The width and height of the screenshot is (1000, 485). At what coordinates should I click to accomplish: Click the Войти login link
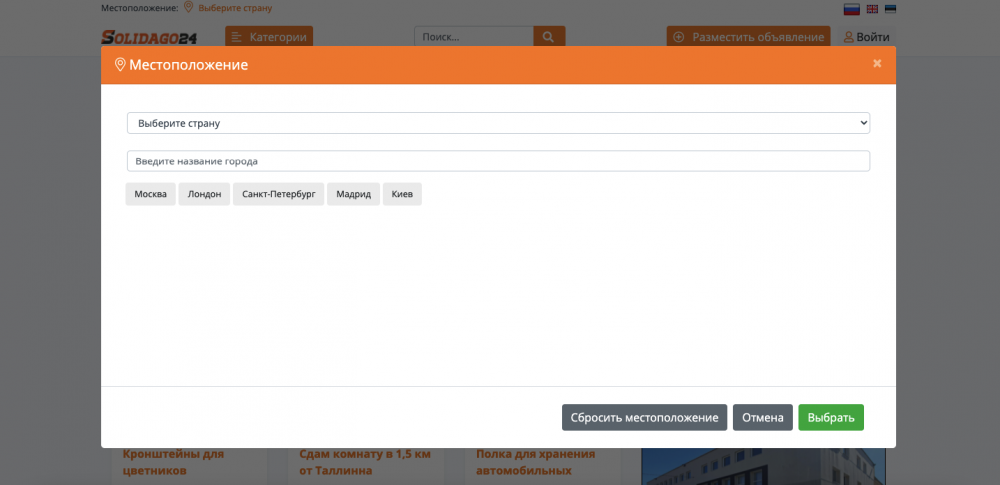click(867, 37)
